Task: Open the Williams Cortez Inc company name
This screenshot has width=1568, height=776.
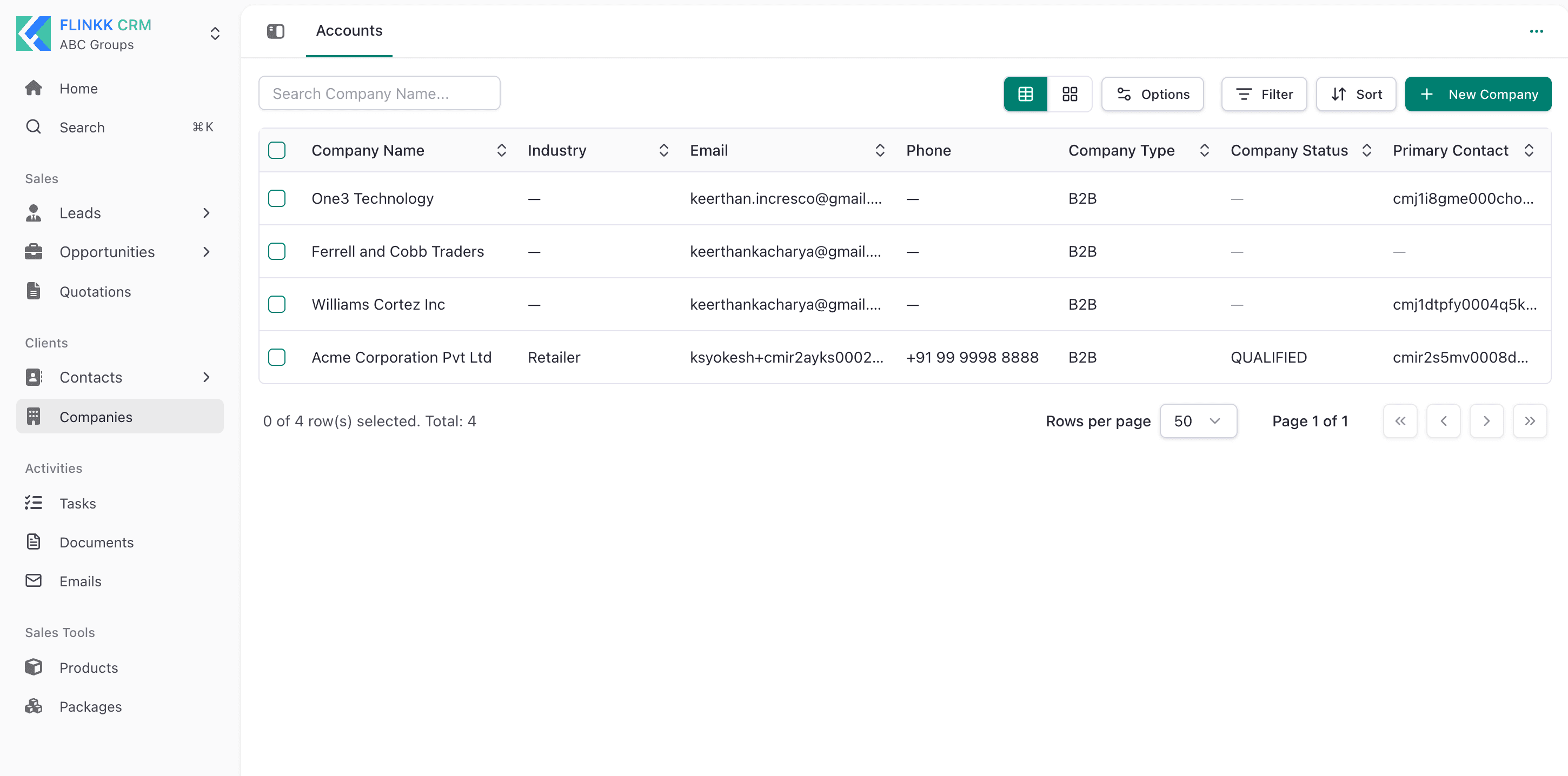Action: 378,304
